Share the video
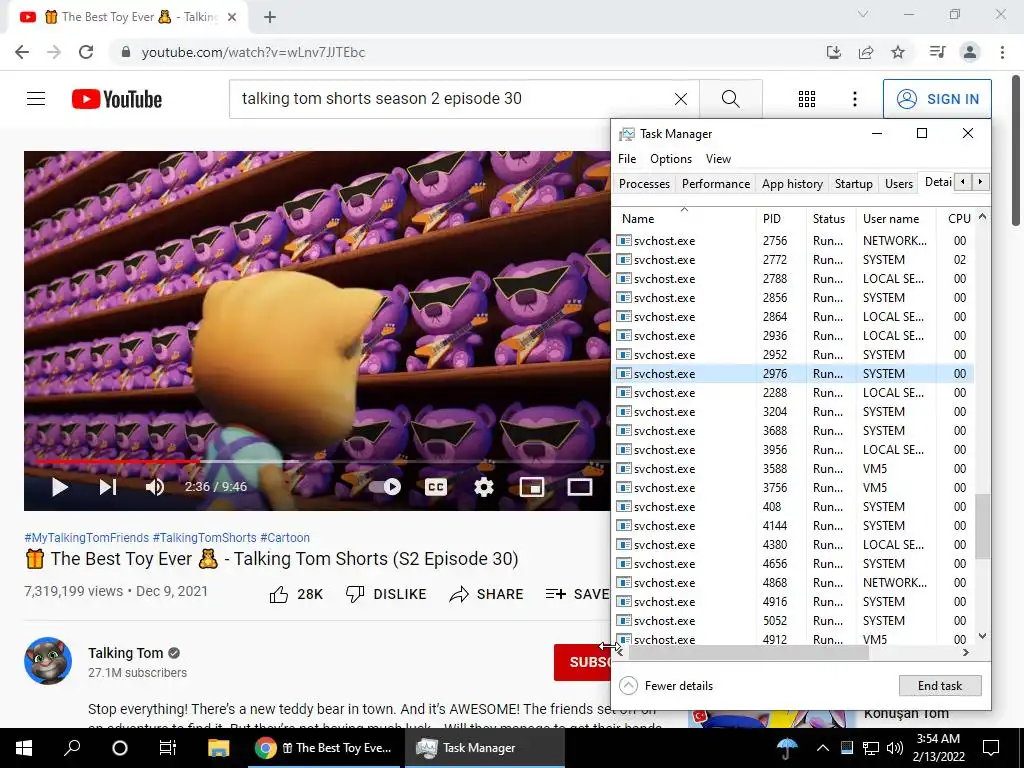The width and height of the screenshot is (1024, 768). [487, 594]
